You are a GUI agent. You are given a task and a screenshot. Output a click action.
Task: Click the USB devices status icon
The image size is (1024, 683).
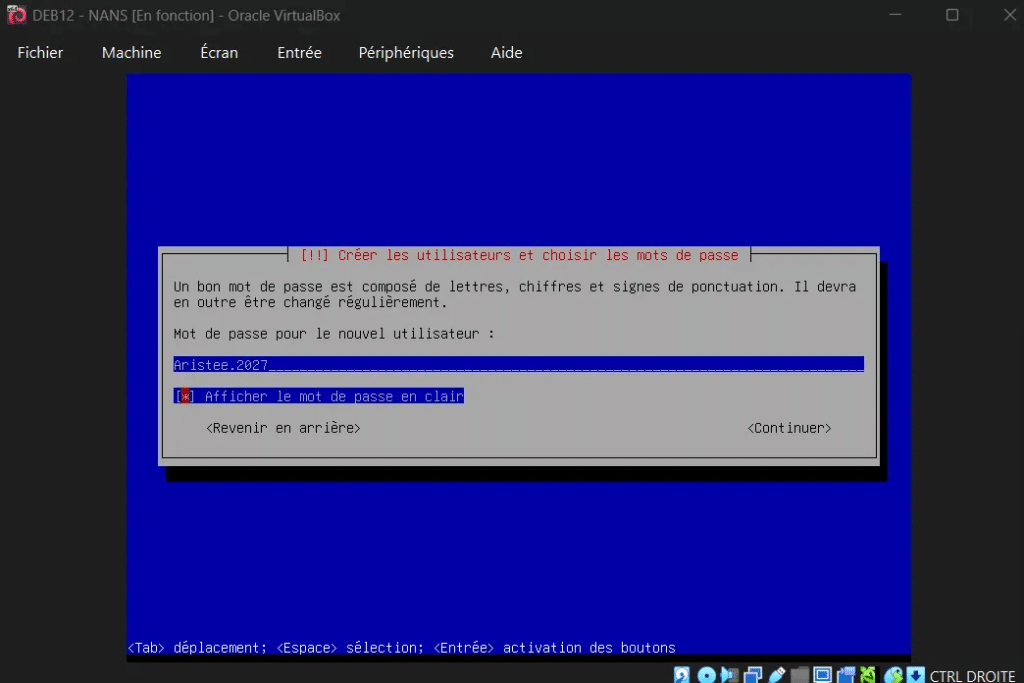(777, 675)
